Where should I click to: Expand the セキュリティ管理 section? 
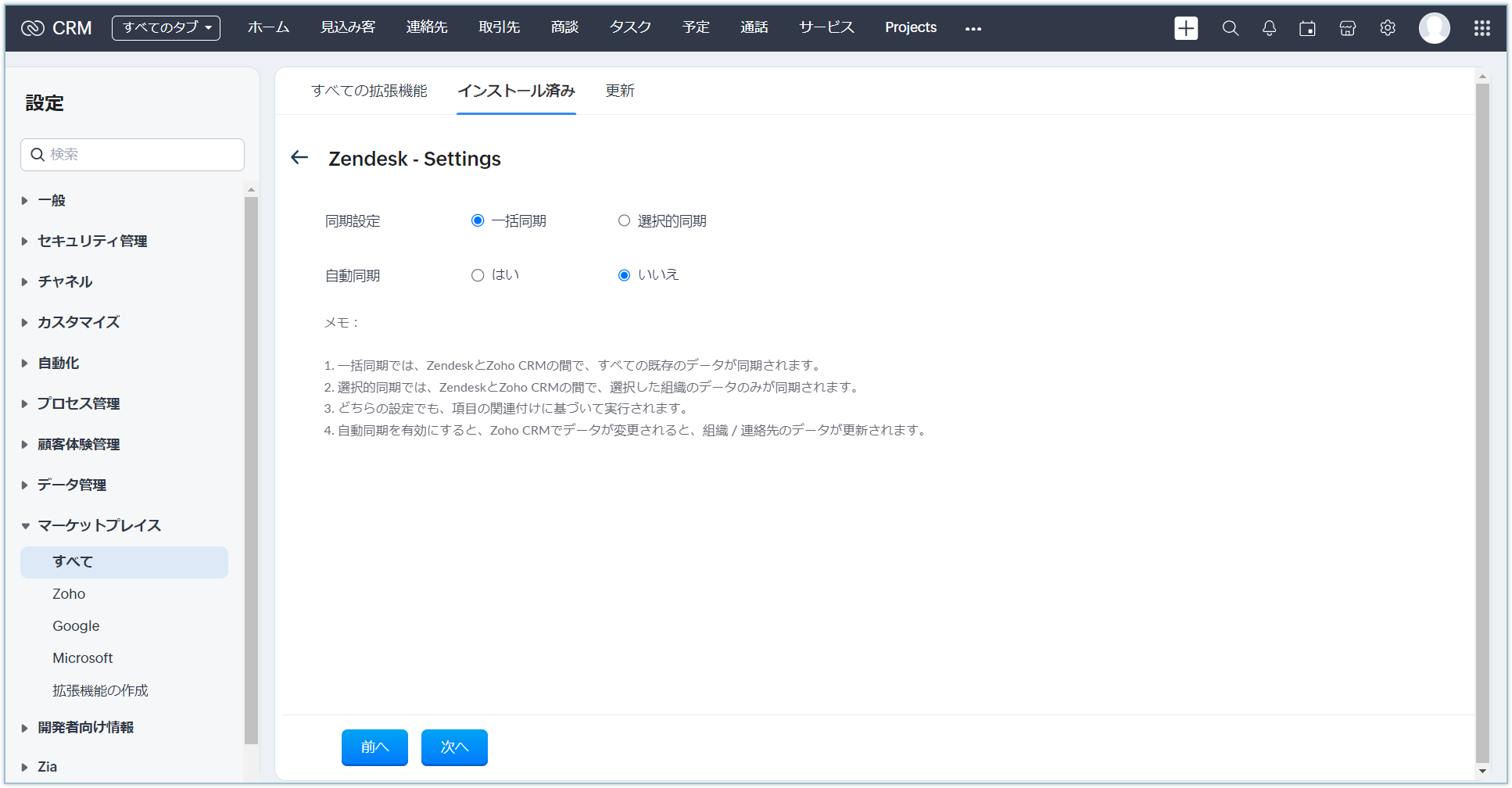(x=92, y=241)
